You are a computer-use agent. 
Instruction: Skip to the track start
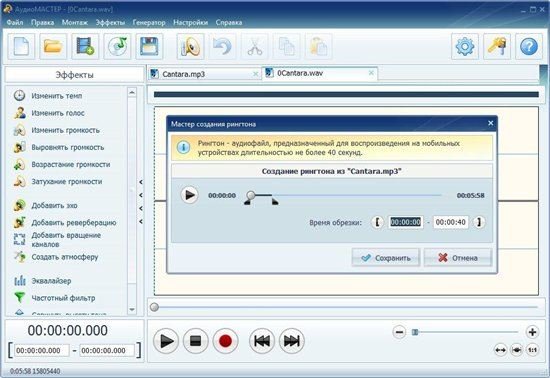point(262,341)
